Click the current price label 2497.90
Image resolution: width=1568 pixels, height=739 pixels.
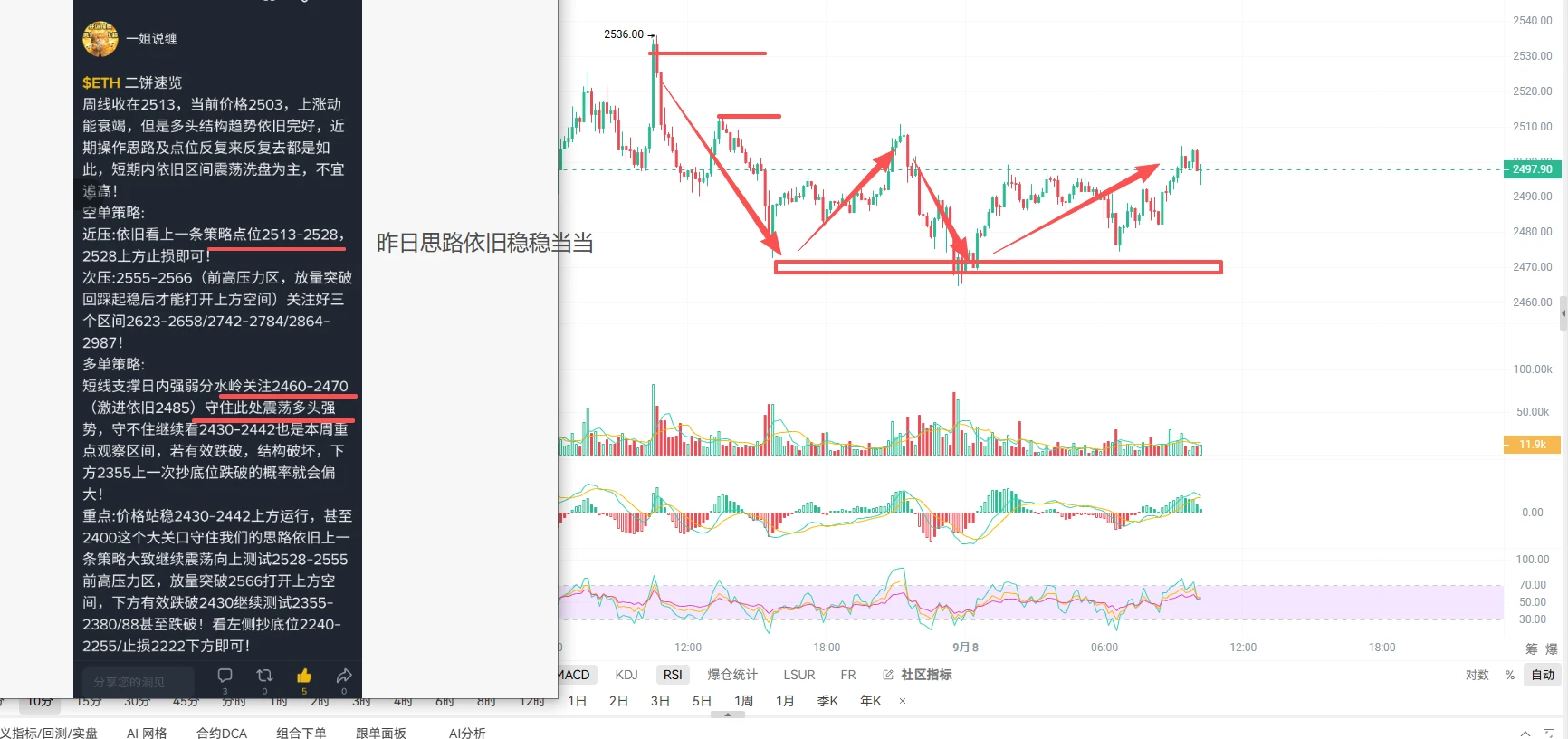1532,169
